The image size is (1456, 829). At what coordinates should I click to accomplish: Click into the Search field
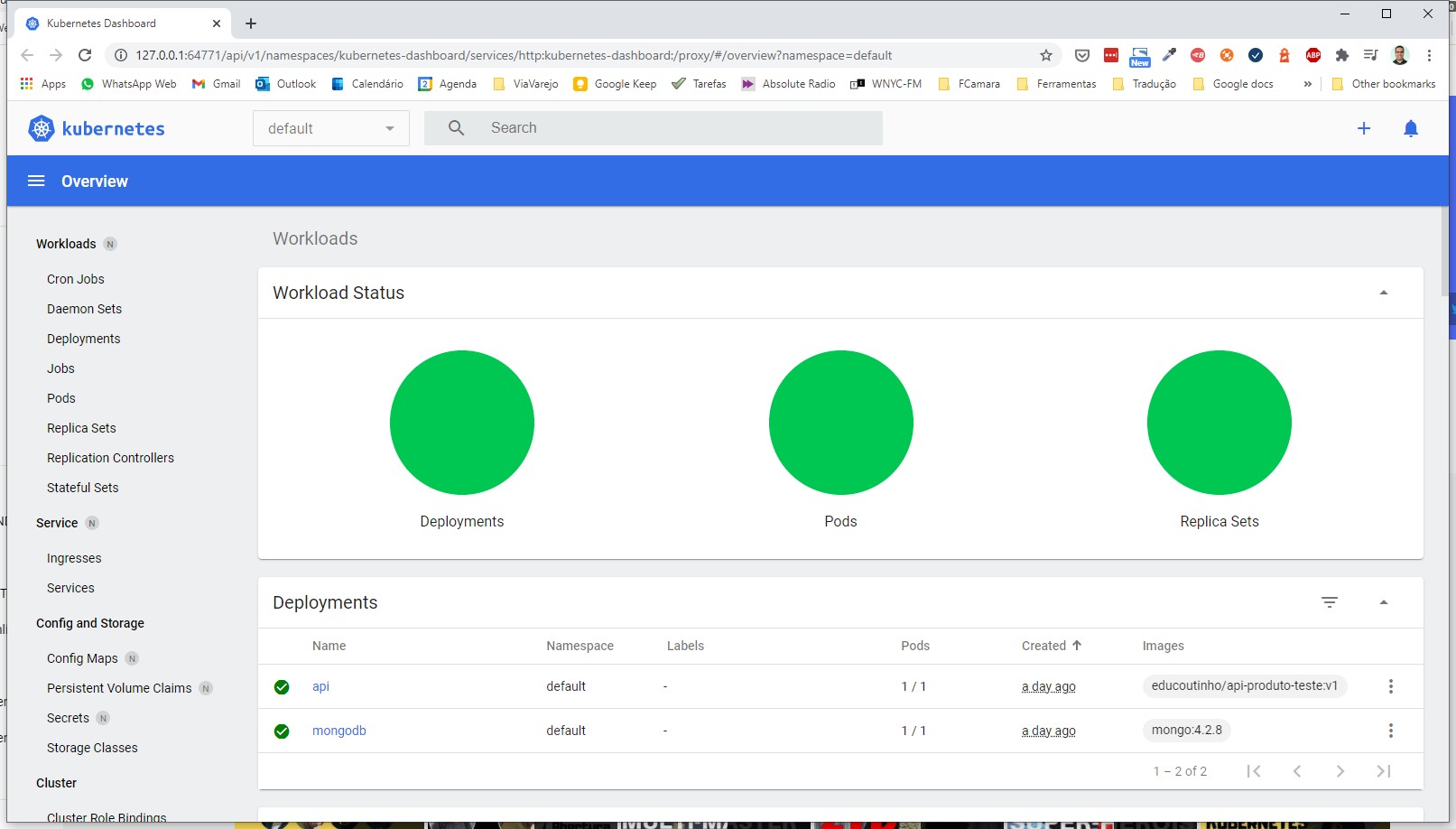coord(654,128)
